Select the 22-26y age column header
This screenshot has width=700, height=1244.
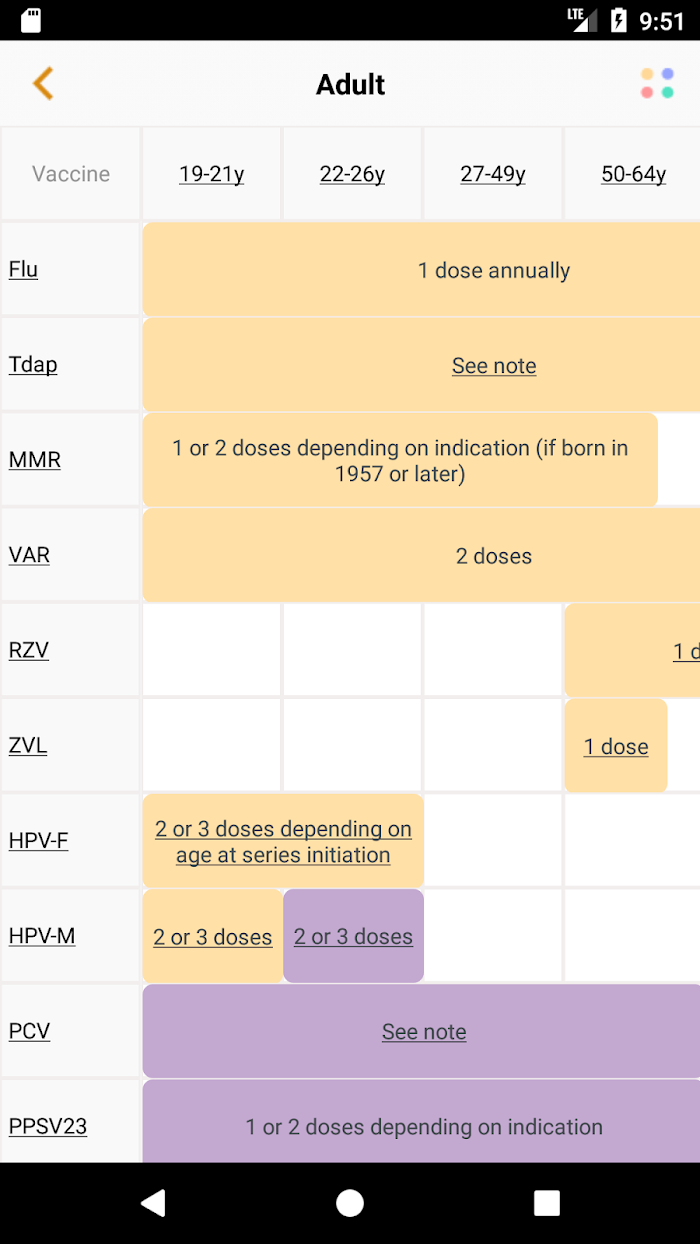tap(352, 174)
